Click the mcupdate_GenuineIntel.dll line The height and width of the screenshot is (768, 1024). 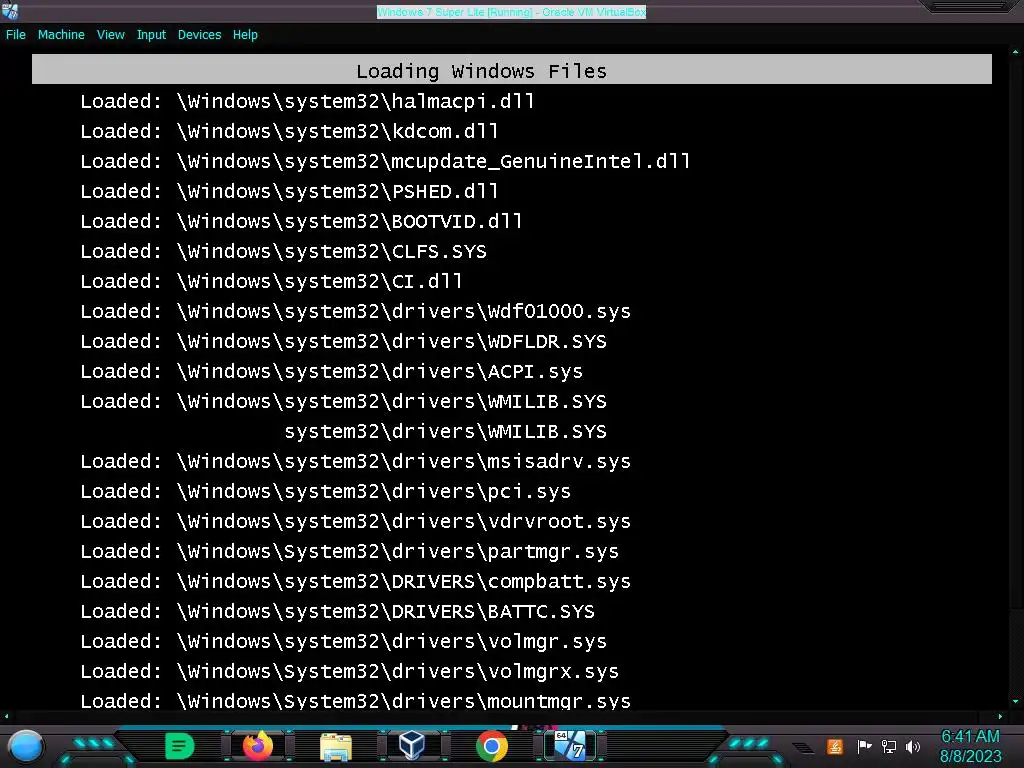pos(385,162)
